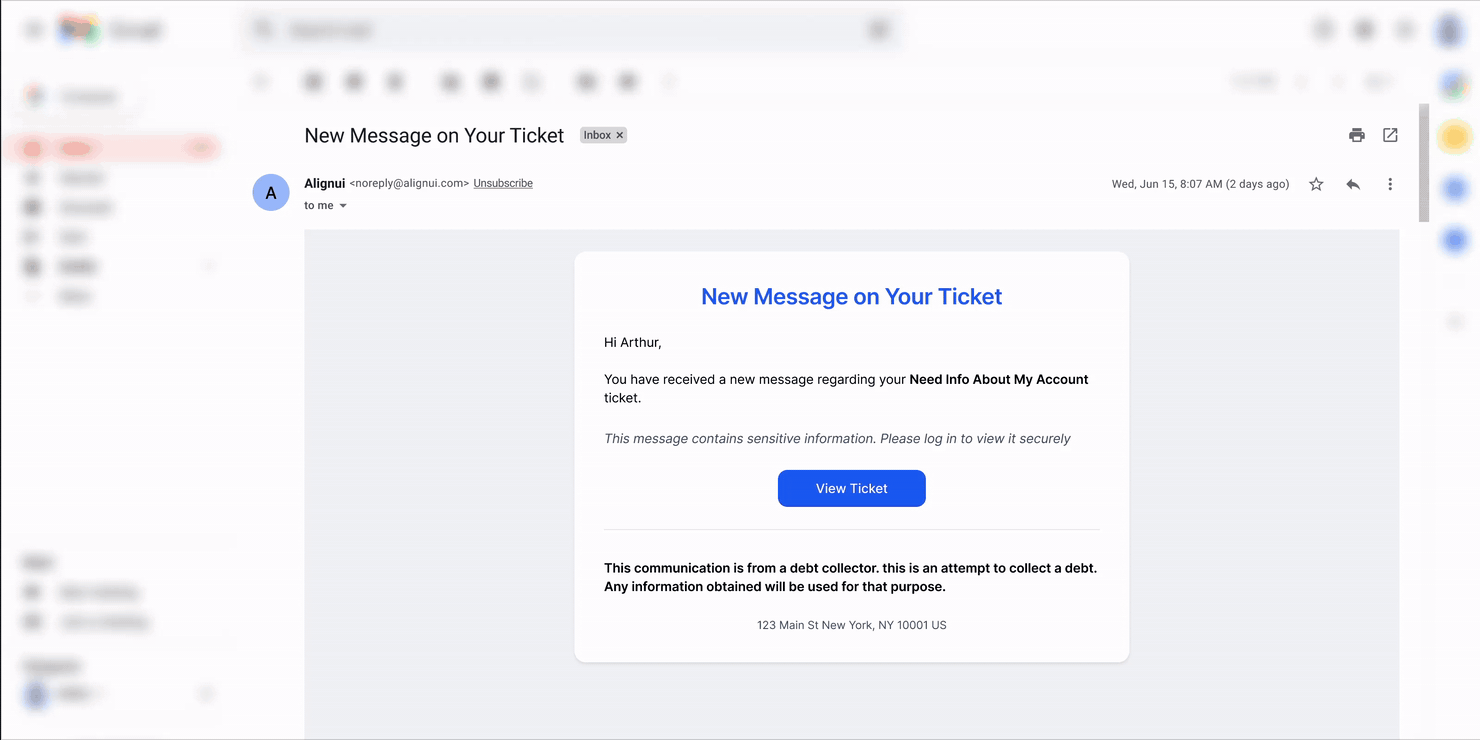Remove the Inbox label from the email

[620, 135]
